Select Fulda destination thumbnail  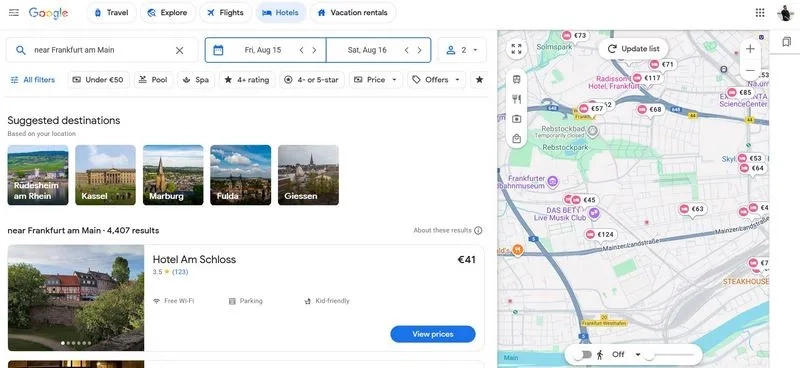(x=241, y=175)
